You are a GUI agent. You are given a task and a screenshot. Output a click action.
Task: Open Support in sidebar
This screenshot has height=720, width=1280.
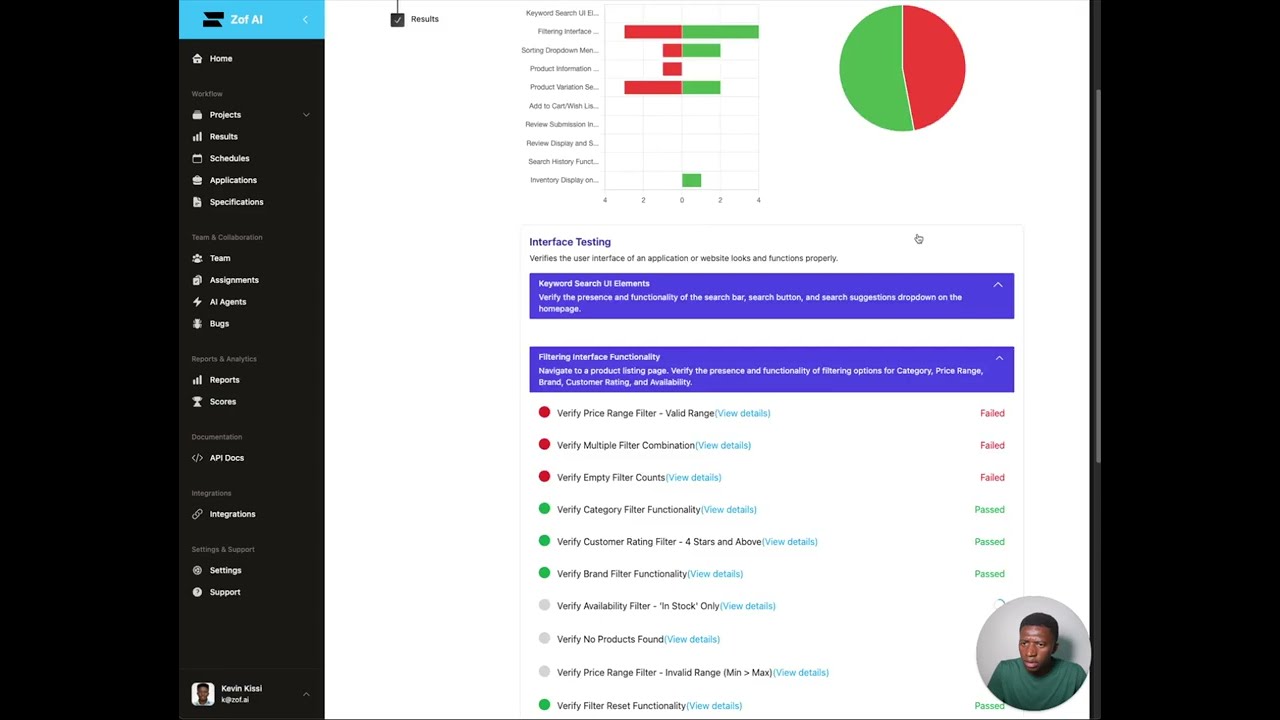[x=225, y=592]
